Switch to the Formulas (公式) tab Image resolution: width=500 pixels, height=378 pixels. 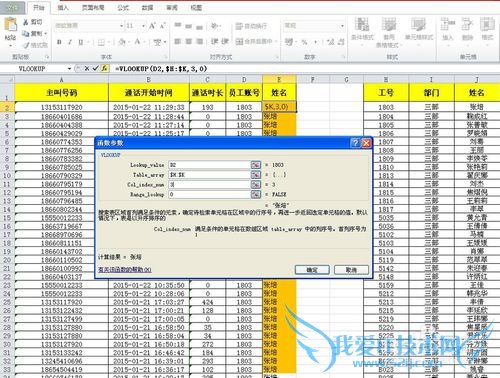click(123, 8)
